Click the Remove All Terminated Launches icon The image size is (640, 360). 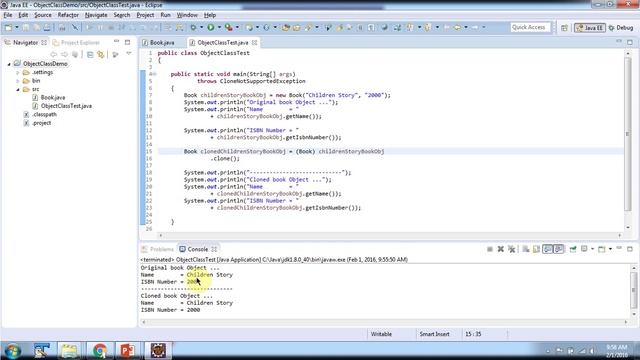(x=511, y=249)
